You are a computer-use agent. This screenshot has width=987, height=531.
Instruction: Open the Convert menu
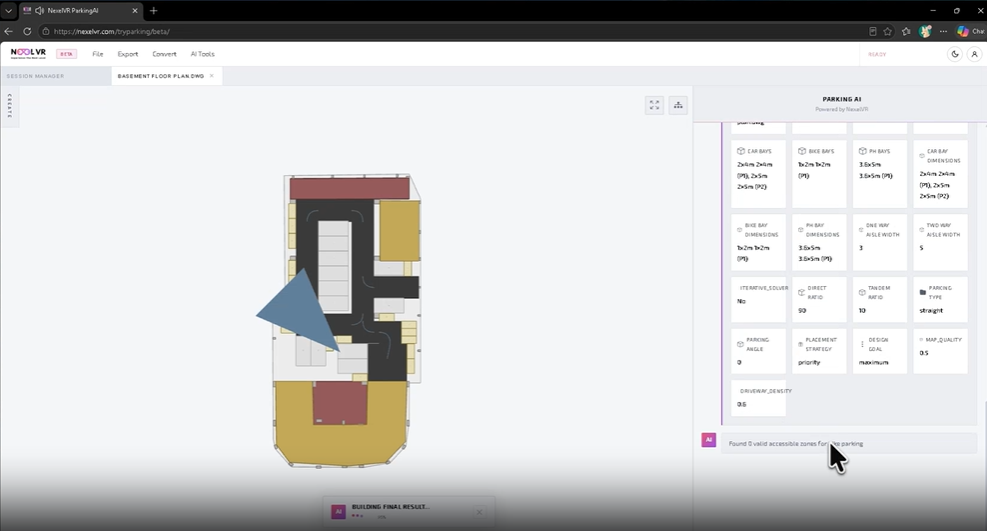coord(164,54)
